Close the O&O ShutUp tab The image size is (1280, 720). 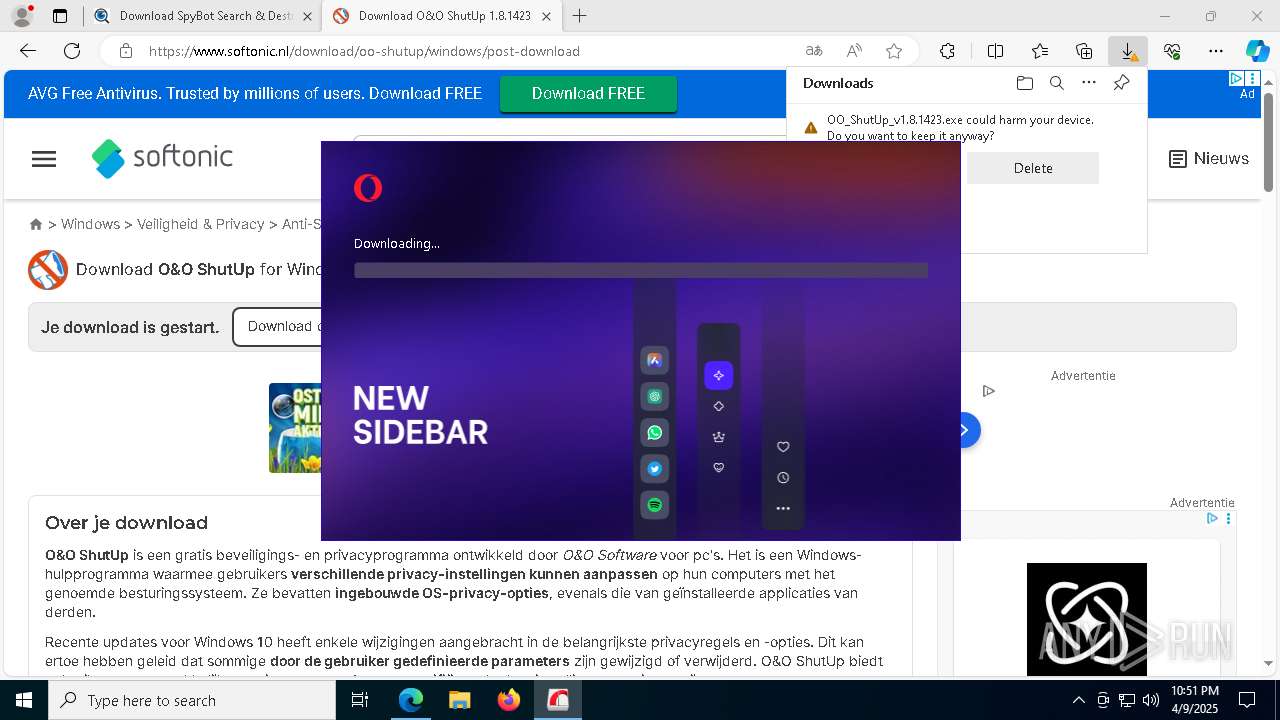click(x=546, y=16)
